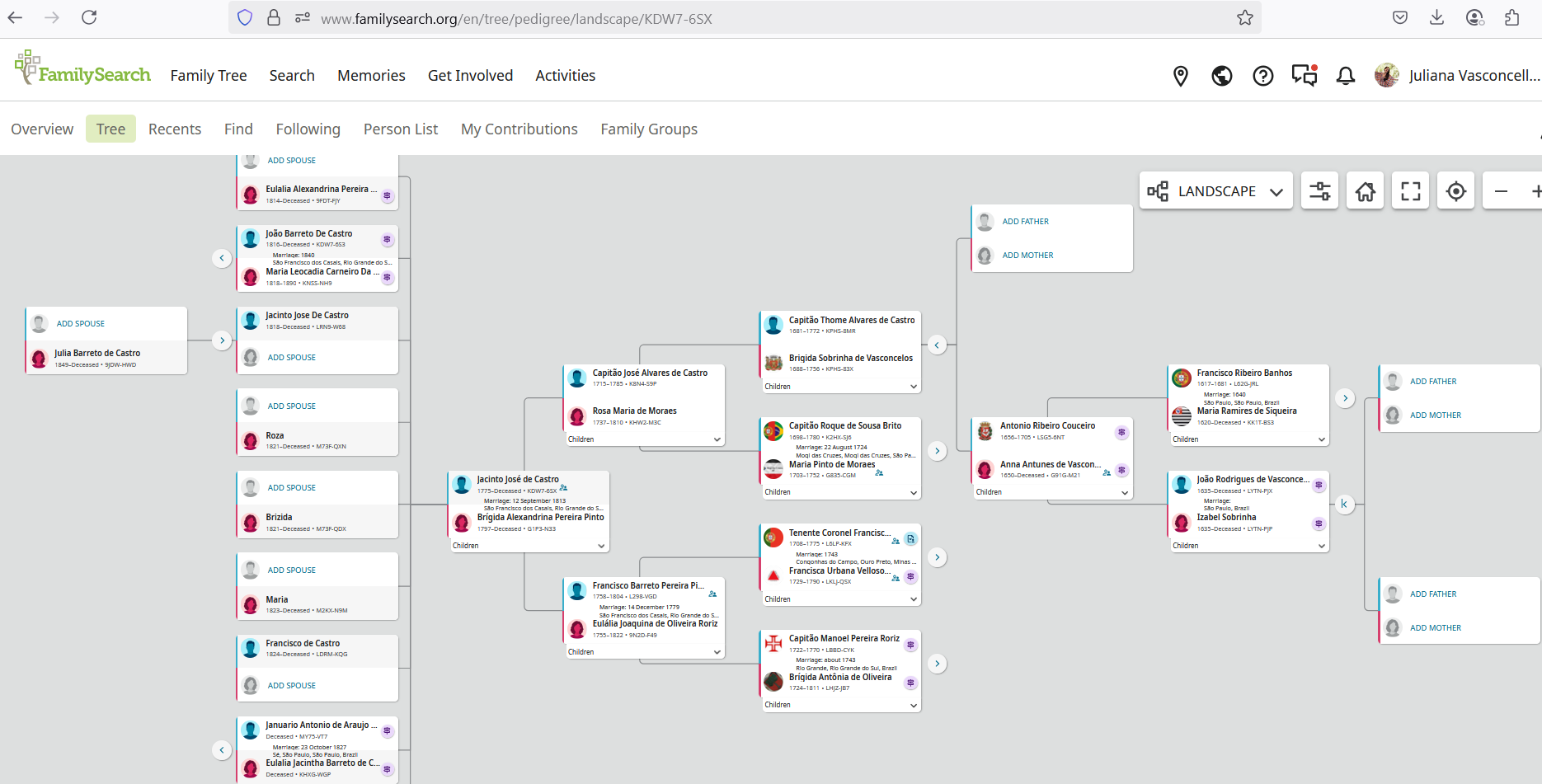Open Antonio Ribeiro Couceiro's person card
The width and height of the screenshot is (1542, 784).
[1047, 426]
